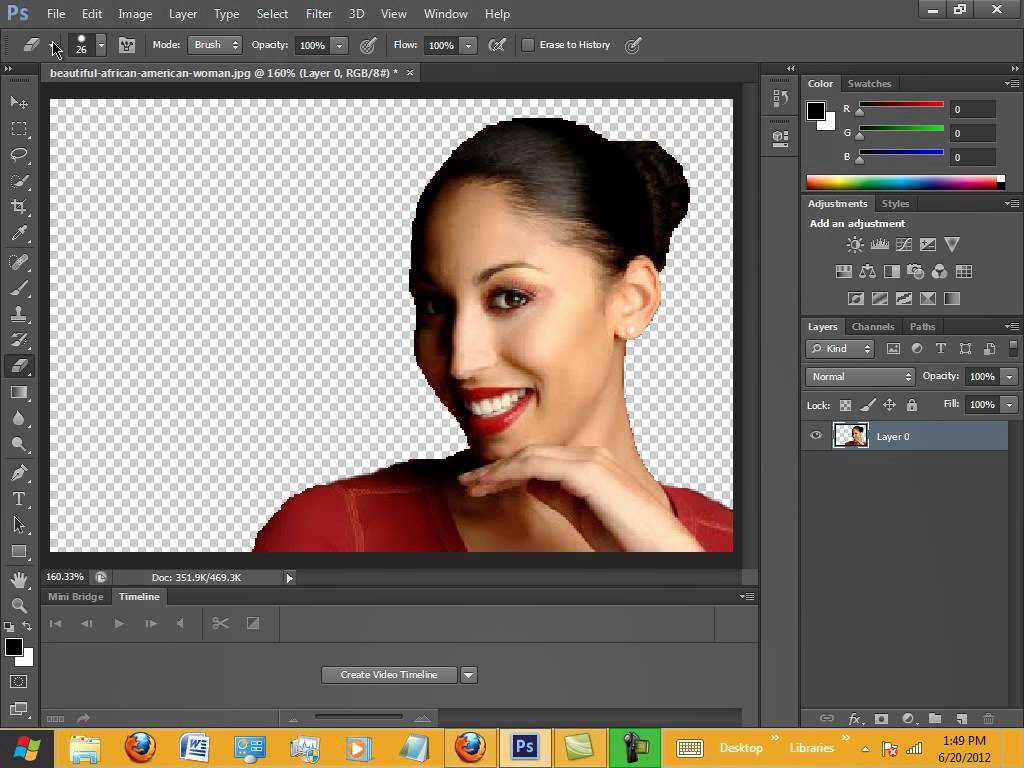Select the Move tool
This screenshot has height=768, width=1024.
pyautogui.click(x=19, y=103)
